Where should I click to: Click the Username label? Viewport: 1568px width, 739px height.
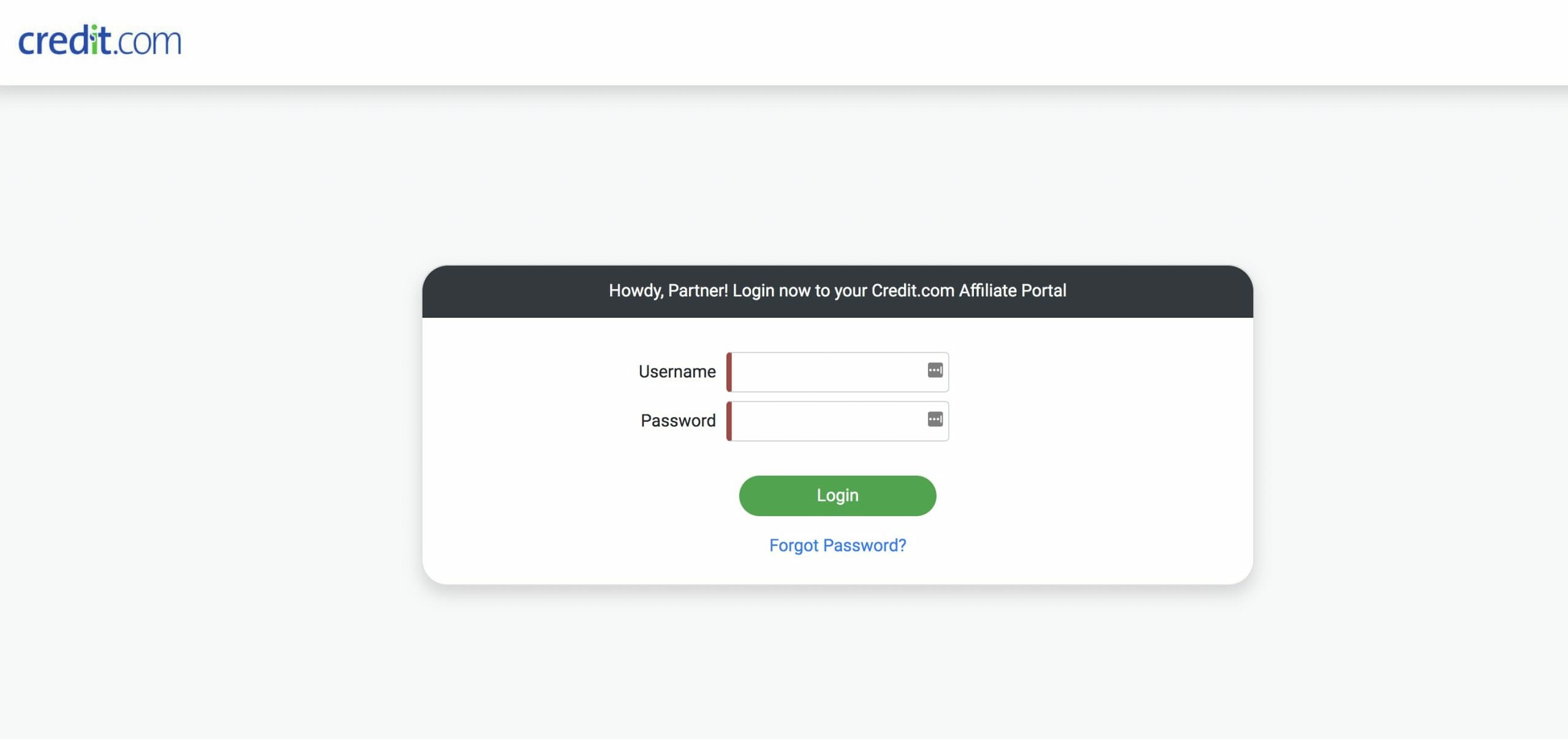pyautogui.click(x=677, y=372)
